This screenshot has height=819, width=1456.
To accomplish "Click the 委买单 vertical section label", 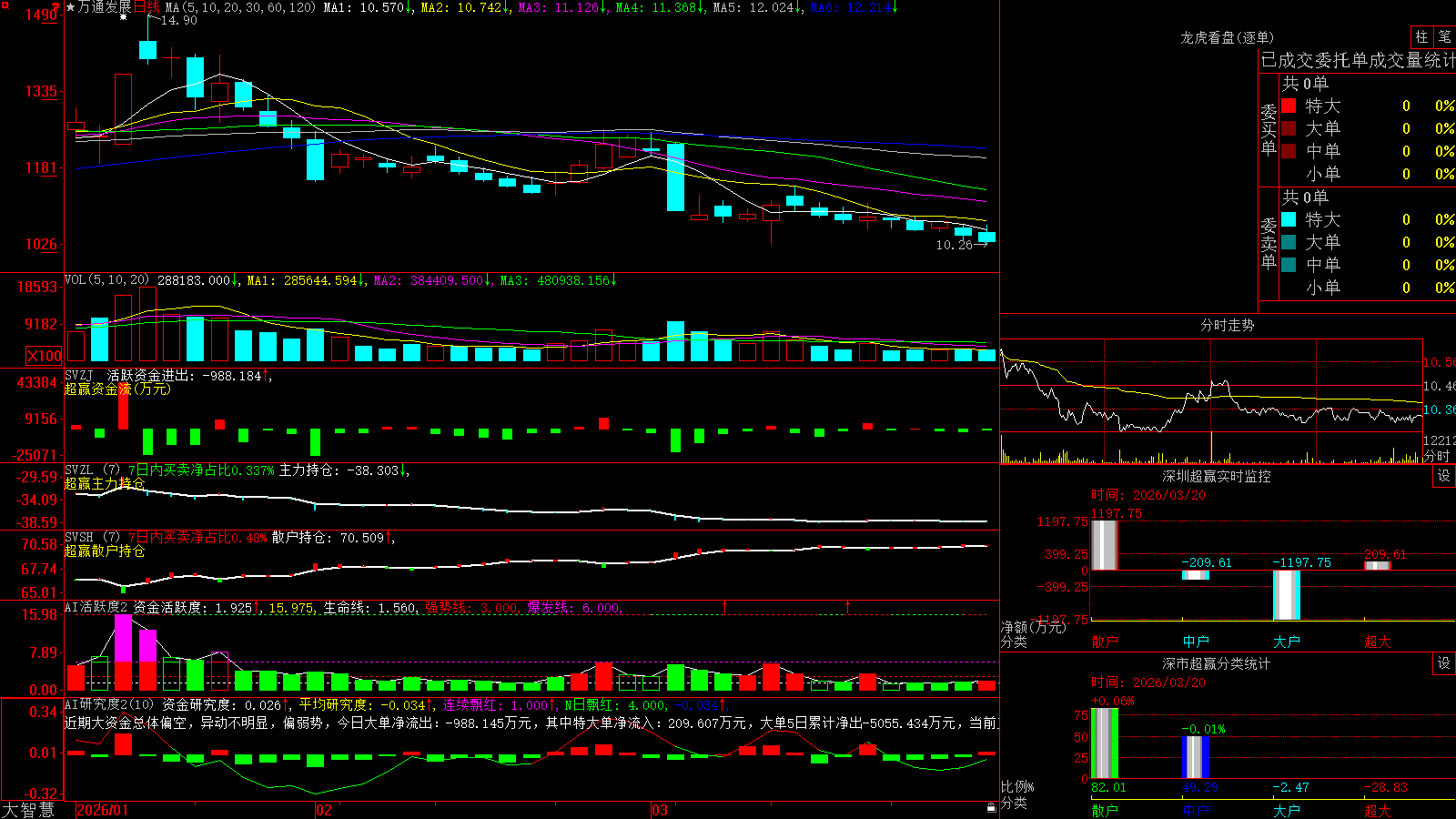I will [1269, 129].
